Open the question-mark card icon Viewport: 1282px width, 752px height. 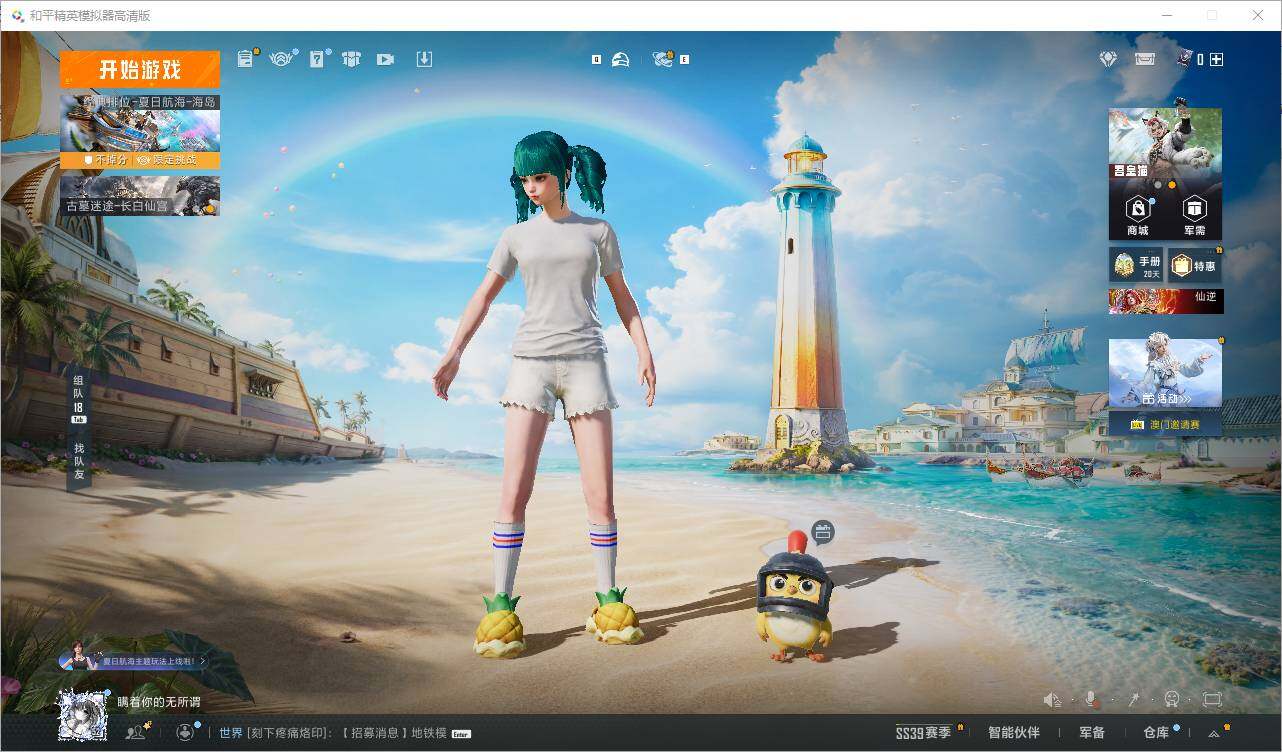[x=317, y=59]
